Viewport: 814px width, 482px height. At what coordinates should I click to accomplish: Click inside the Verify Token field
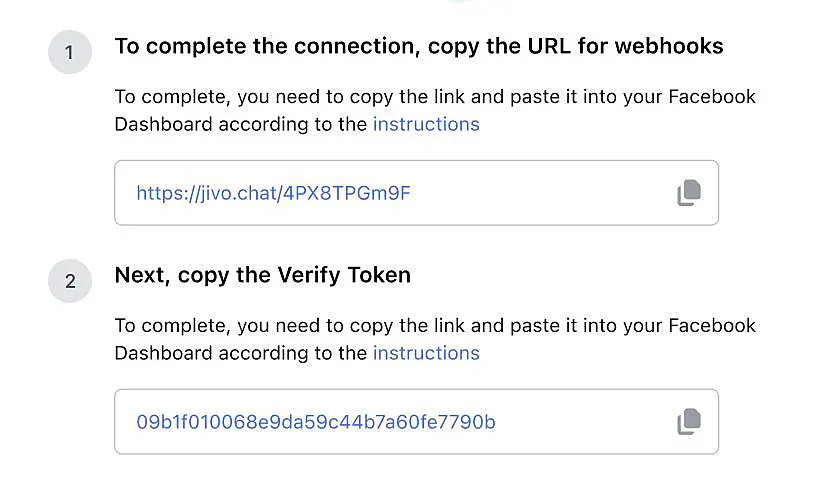[x=580, y=422]
